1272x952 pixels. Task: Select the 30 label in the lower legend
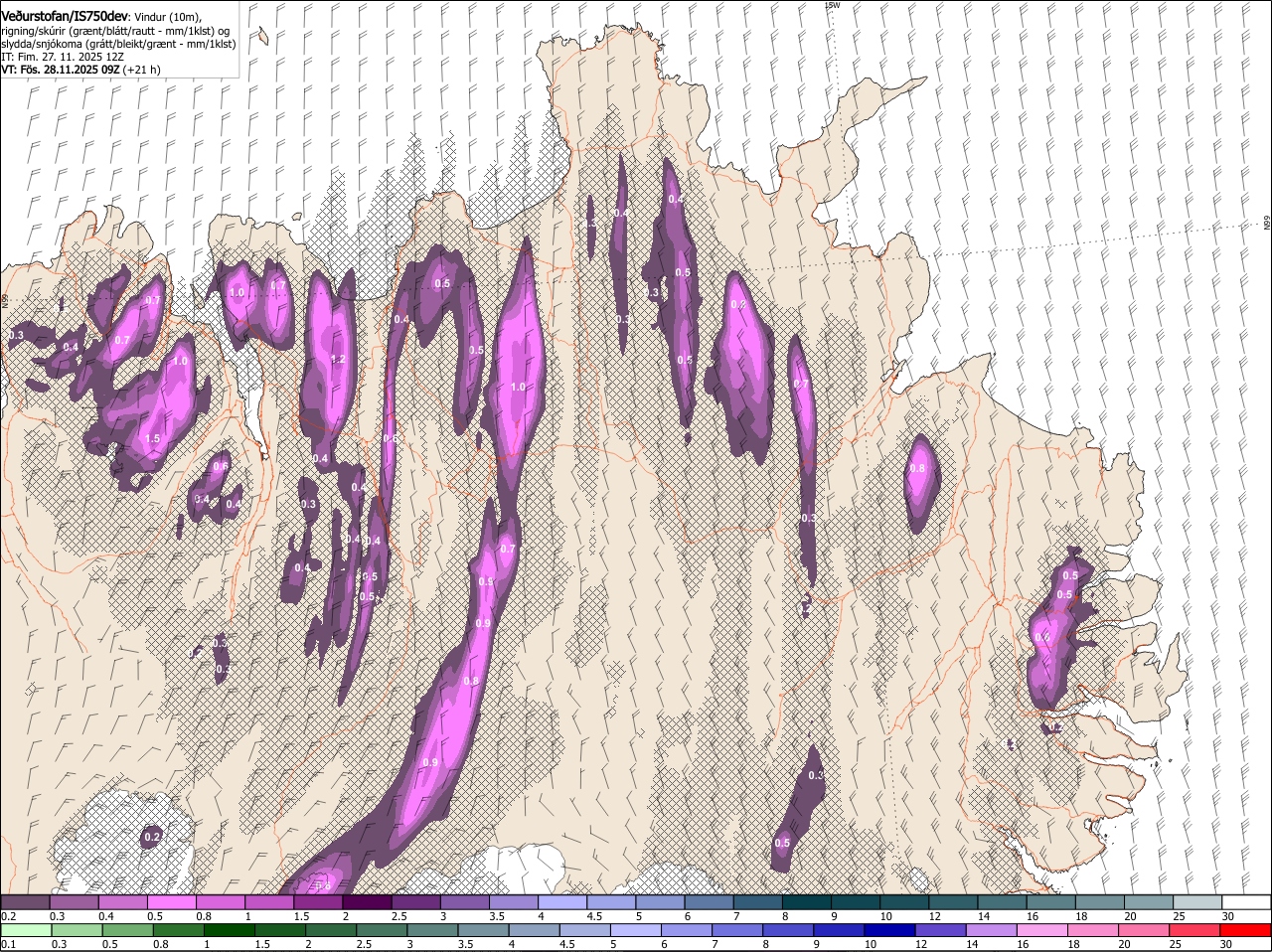pyautogui.click(x=1226, y=944)
